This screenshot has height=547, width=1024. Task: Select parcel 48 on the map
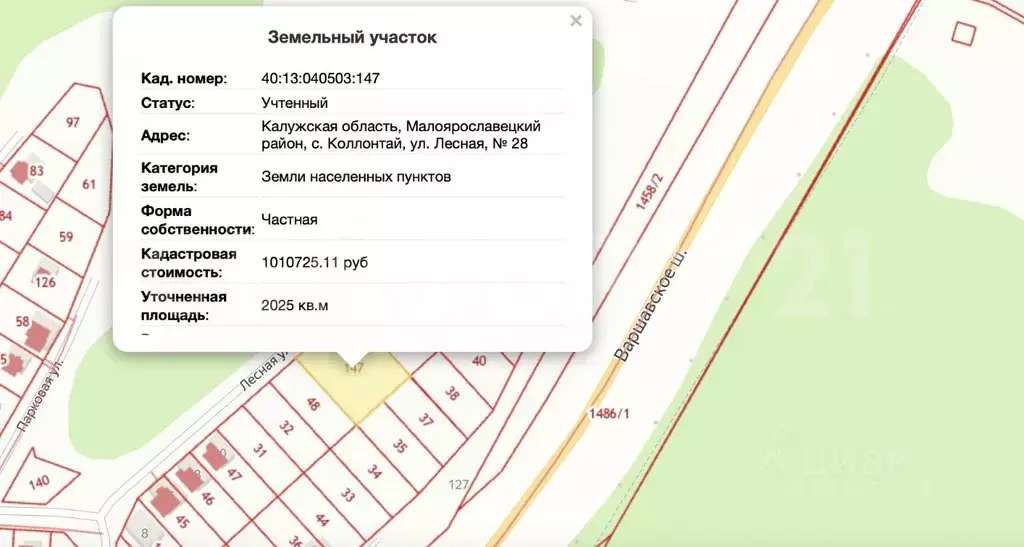tap(313, 404)
